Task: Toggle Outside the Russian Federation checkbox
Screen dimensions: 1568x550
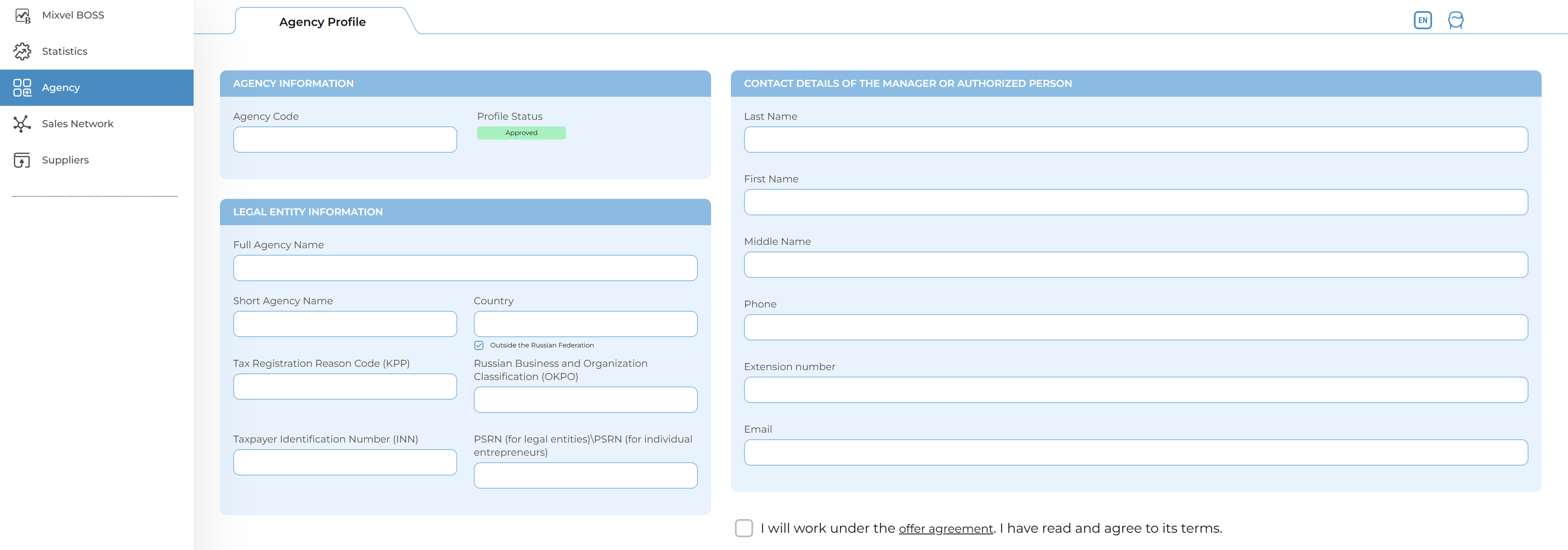Action: (x=479, y=345)
